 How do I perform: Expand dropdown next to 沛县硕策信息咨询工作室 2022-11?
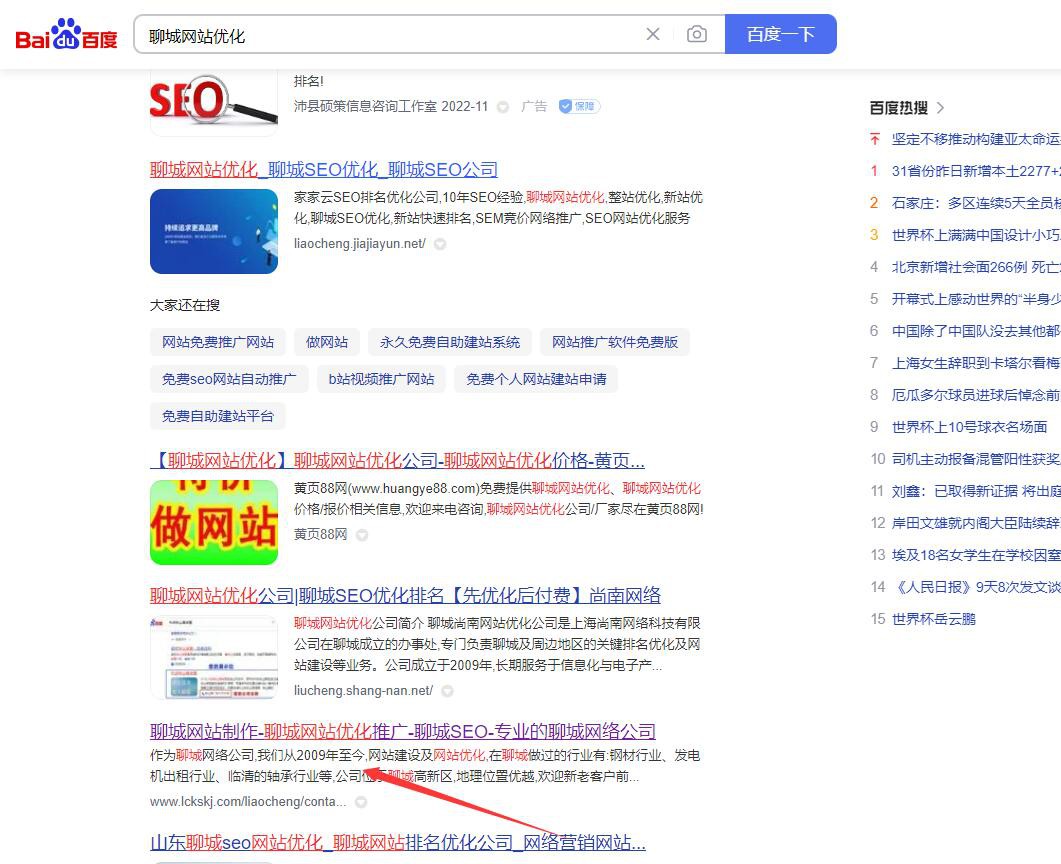(503, 107)
